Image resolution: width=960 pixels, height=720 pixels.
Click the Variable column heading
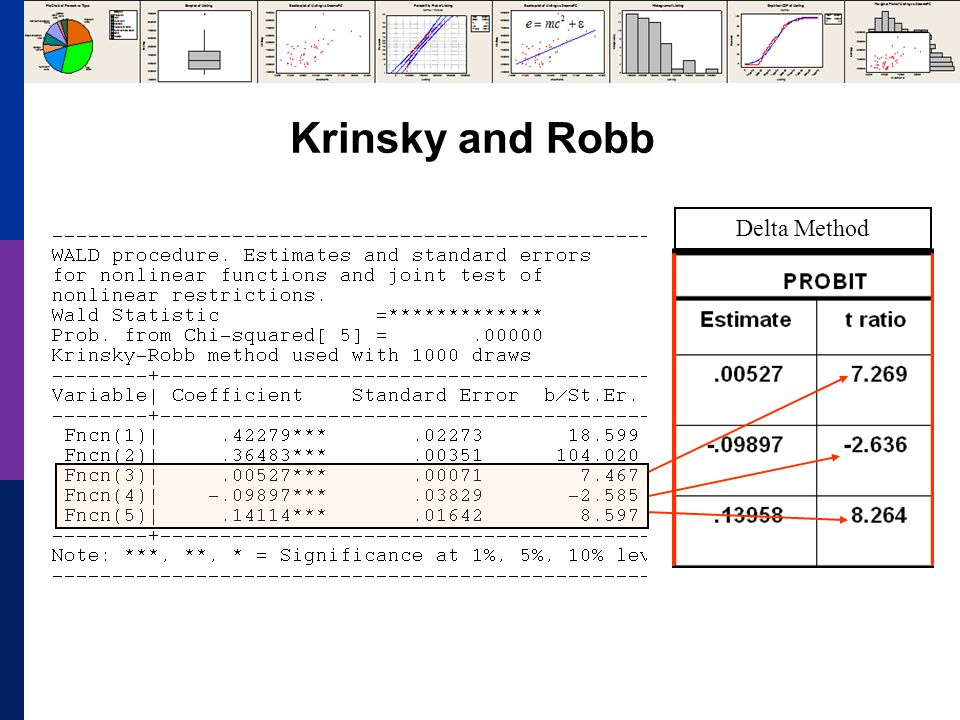point(99,396)
